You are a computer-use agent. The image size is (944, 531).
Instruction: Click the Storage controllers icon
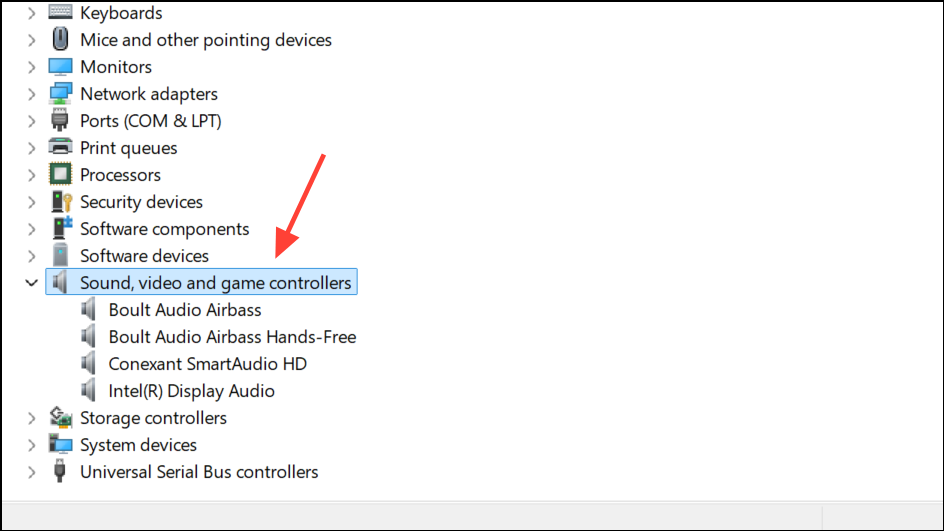(61, 418)
